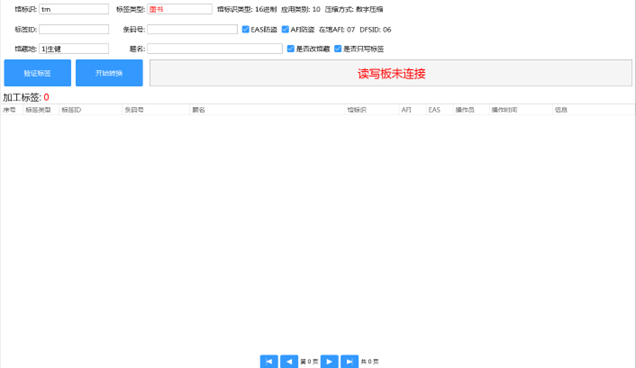Toggle the EAS防盗 checkbox
This screenshot has width=636, height=368.
[x=245, y=29]
